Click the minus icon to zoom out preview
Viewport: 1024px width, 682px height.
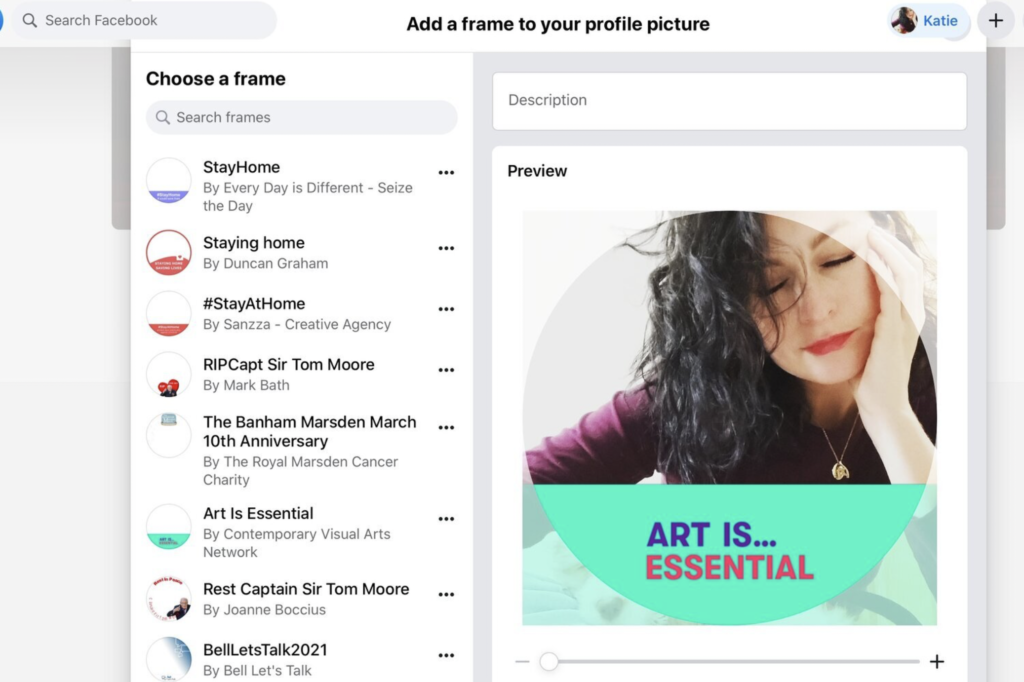(522, 662)
